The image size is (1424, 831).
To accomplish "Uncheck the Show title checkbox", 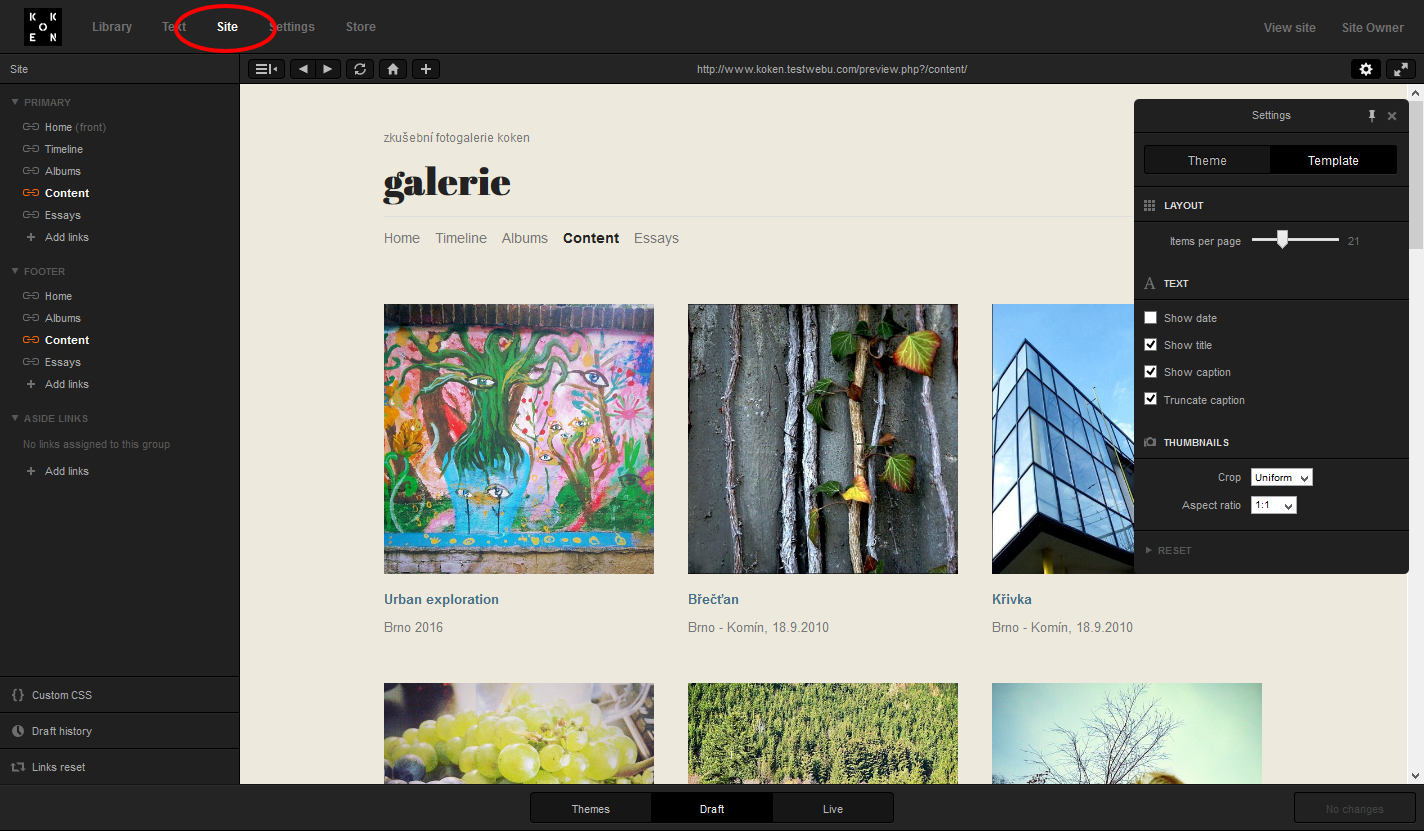I will [1151, 345].
